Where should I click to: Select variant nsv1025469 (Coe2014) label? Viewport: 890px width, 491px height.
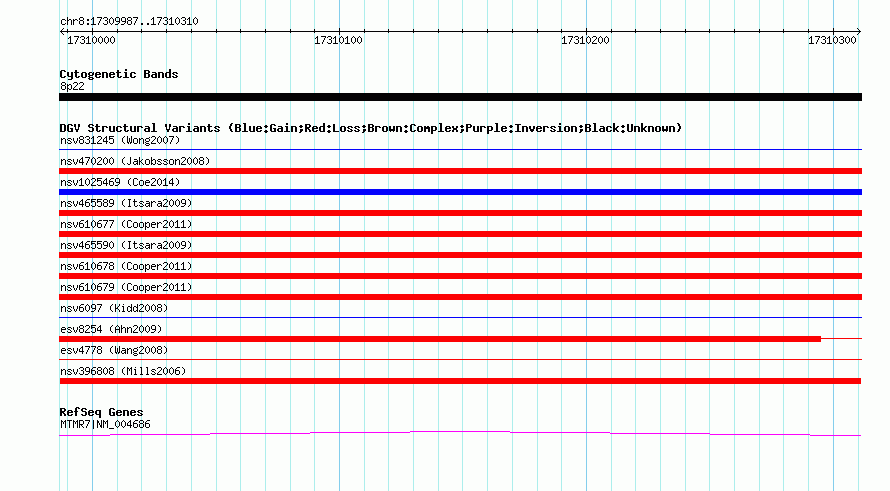tap(120, 182)
